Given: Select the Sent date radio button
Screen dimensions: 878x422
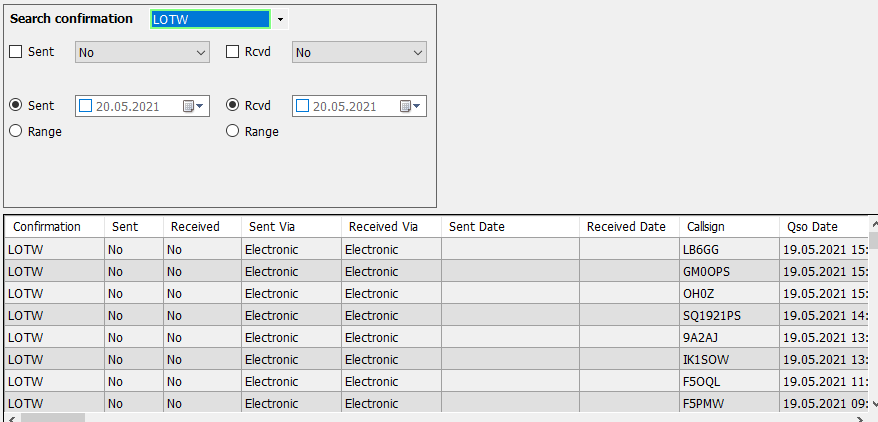Looking at the screenshot, I should [16, 105].
